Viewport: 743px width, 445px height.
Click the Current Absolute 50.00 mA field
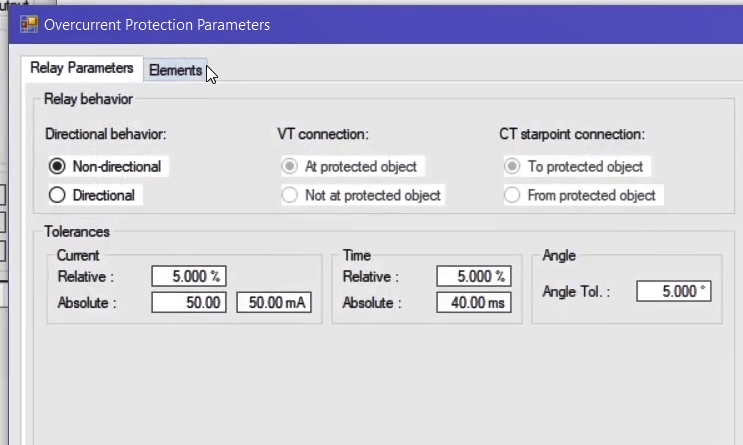(x=273, y=303)
